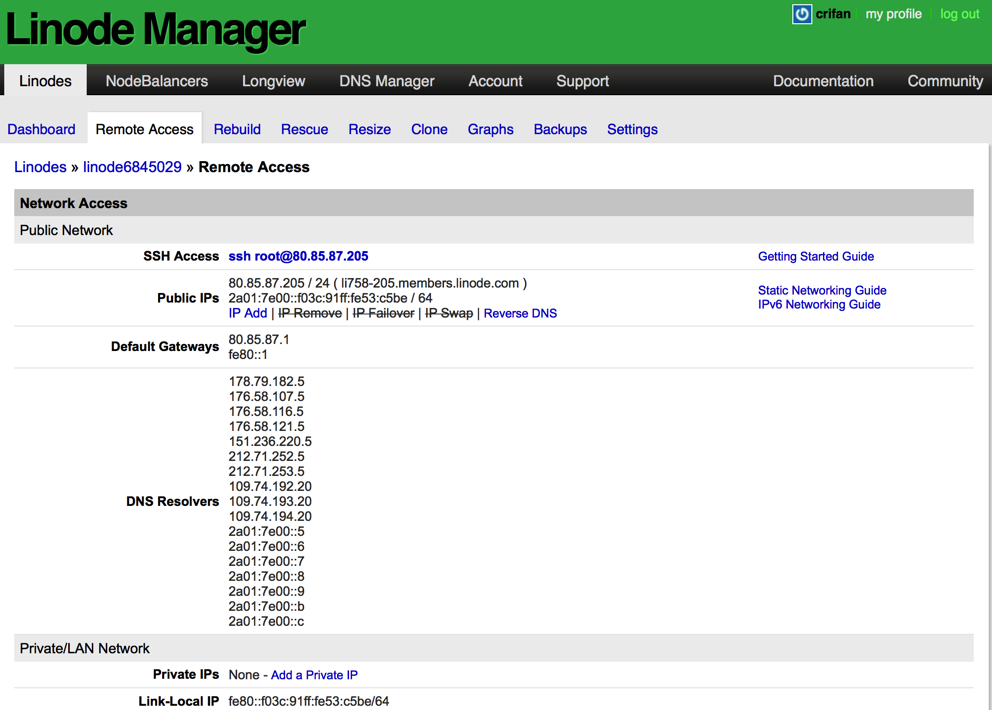992x710 pixels.
Task: Click DNS resolver 109.74.192.20
Action: point(270,487)
